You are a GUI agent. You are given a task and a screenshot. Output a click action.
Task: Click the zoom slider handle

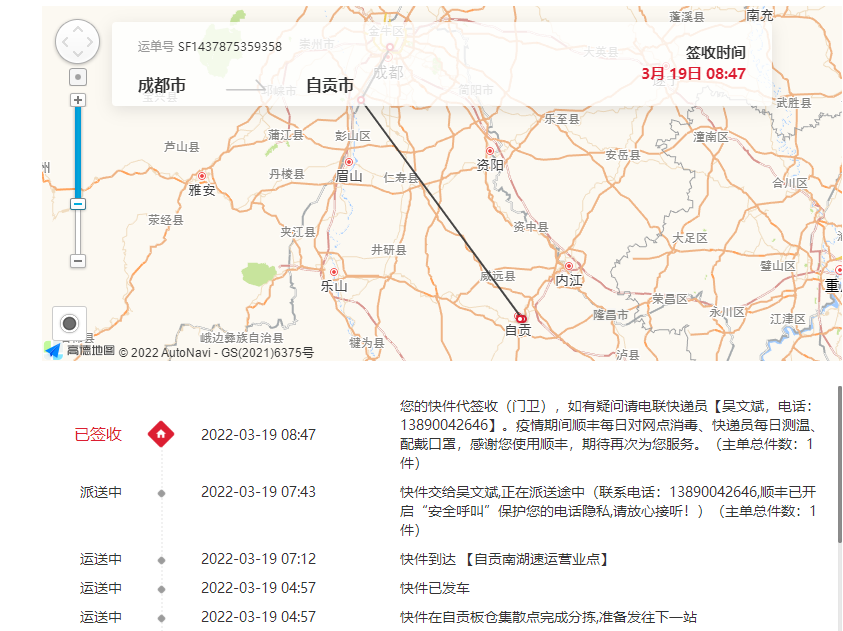(78, 204)
